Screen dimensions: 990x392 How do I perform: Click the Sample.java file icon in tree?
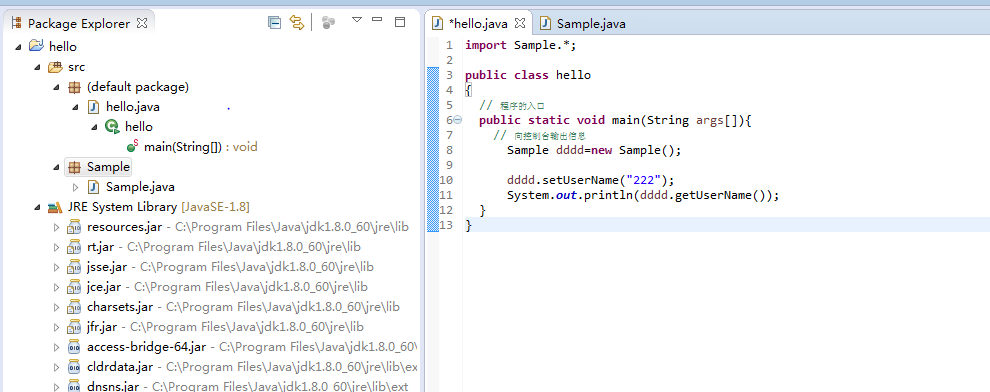[x=93, y=187]
